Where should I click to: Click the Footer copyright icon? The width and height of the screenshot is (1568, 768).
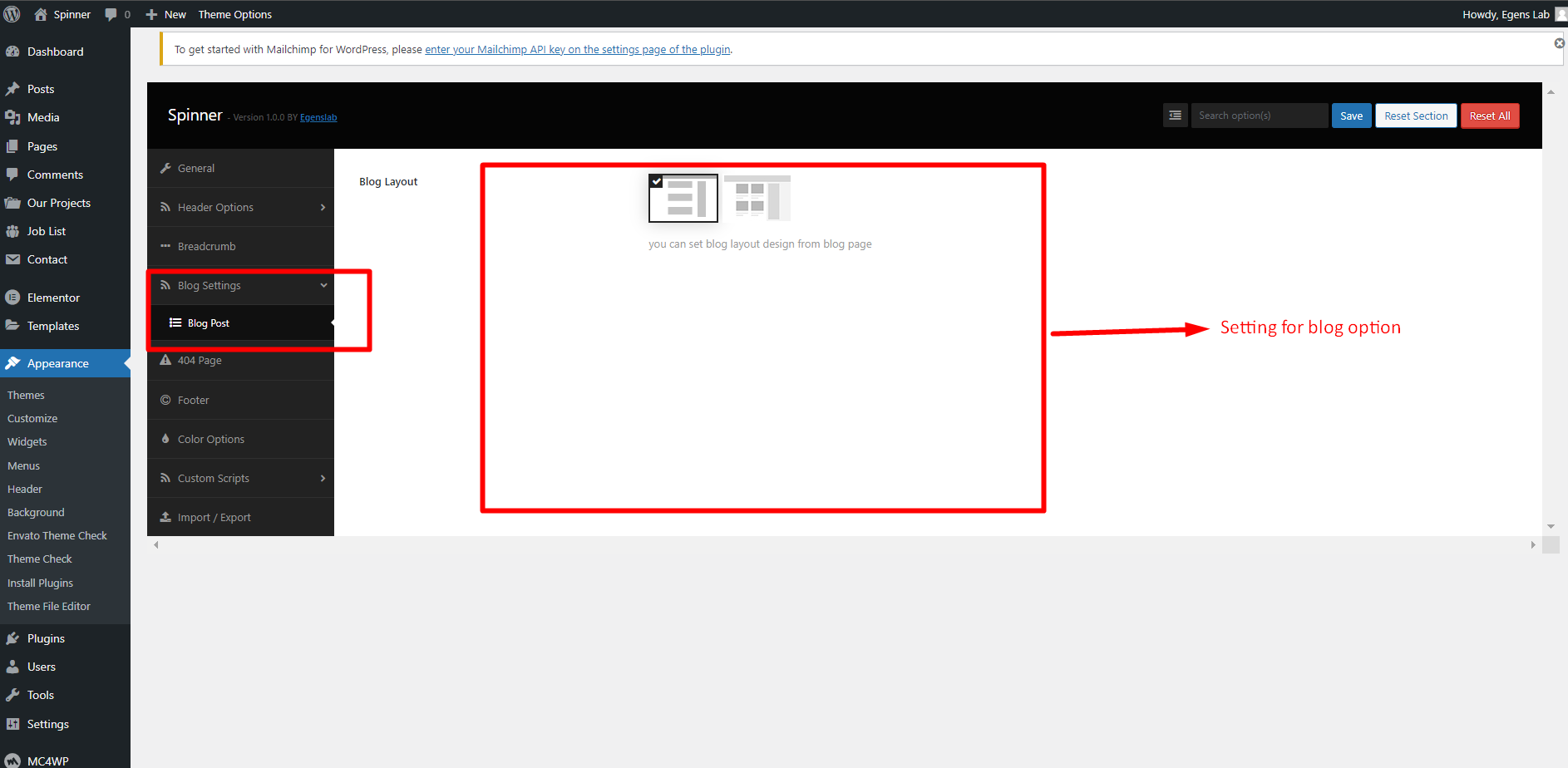(165, 400)
